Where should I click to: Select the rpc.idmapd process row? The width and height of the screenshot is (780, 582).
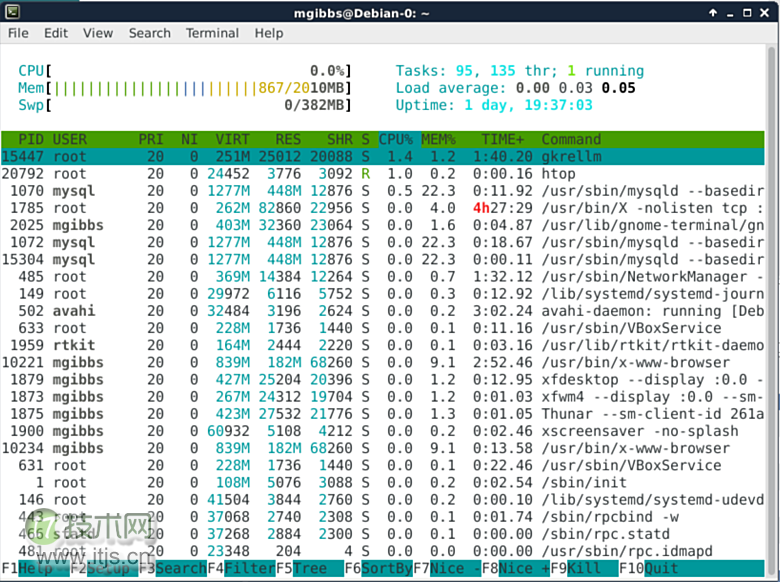(x=383, y=551)
